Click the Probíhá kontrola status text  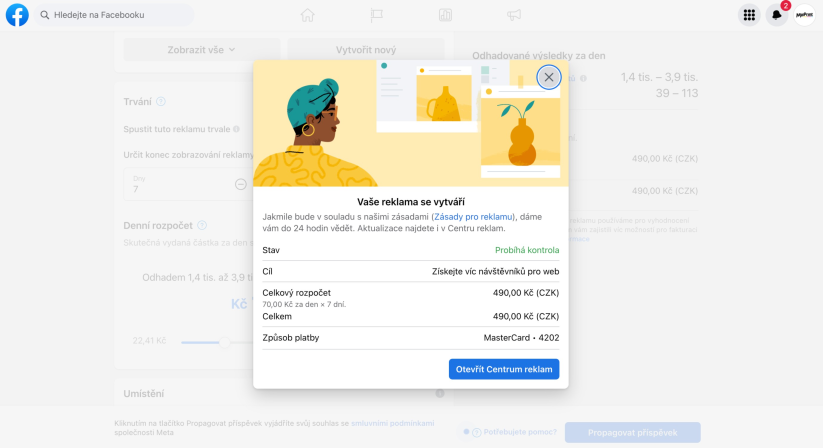pyautogui.click(x=527, y=250)
